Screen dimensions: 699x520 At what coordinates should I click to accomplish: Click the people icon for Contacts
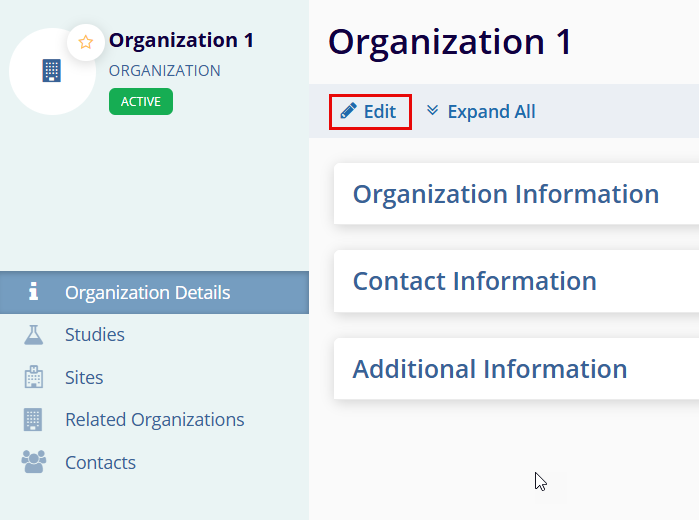pyautogui.click(x=33, y=462)
